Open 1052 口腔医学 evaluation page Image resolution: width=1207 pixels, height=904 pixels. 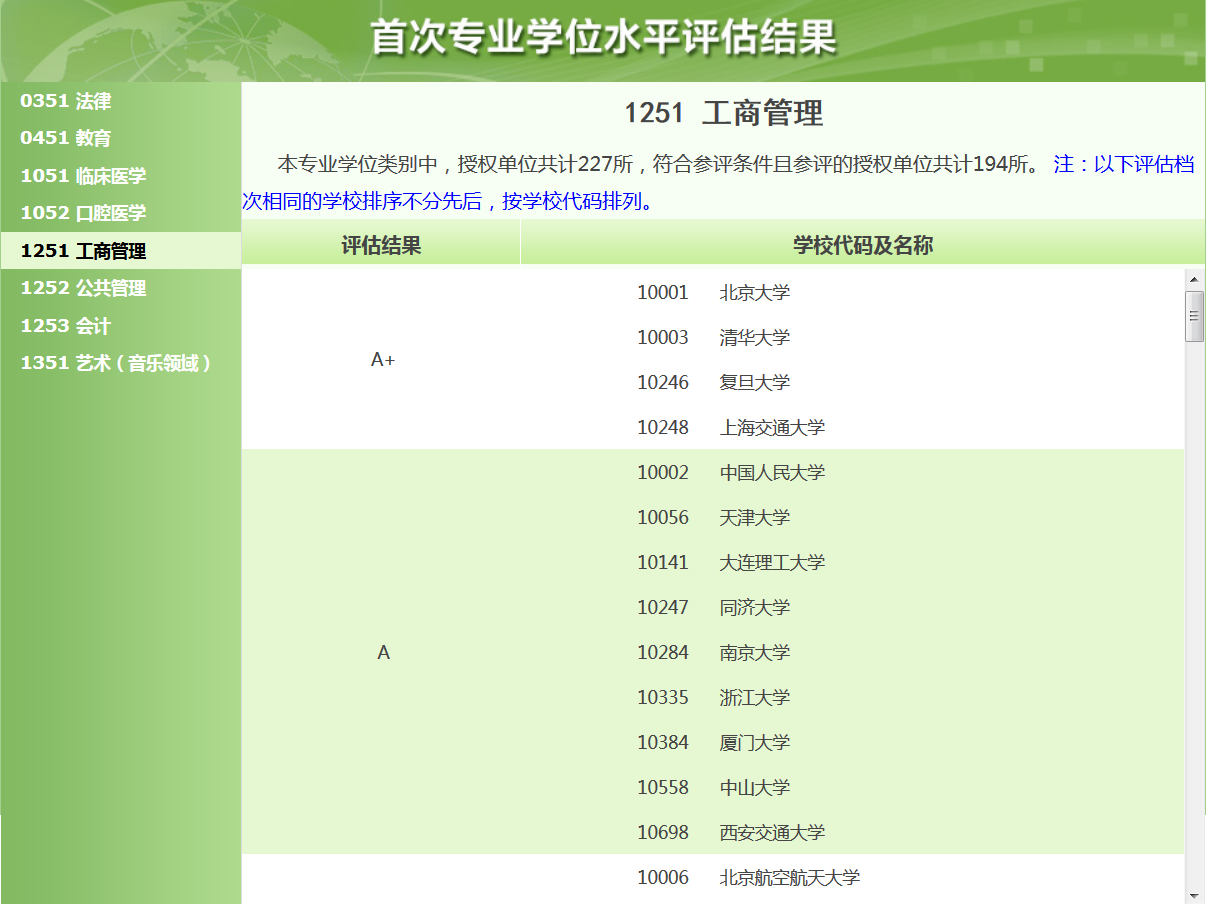83,213
